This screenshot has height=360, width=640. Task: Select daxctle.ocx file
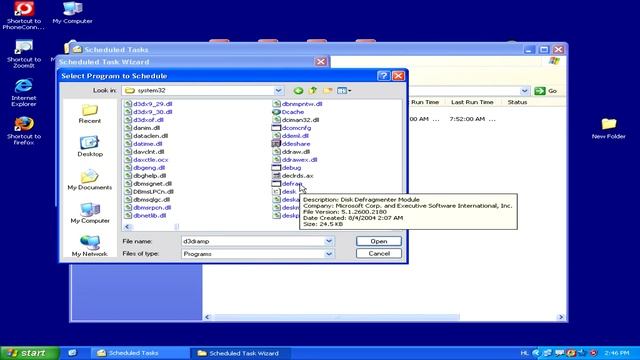pos(146,160)
